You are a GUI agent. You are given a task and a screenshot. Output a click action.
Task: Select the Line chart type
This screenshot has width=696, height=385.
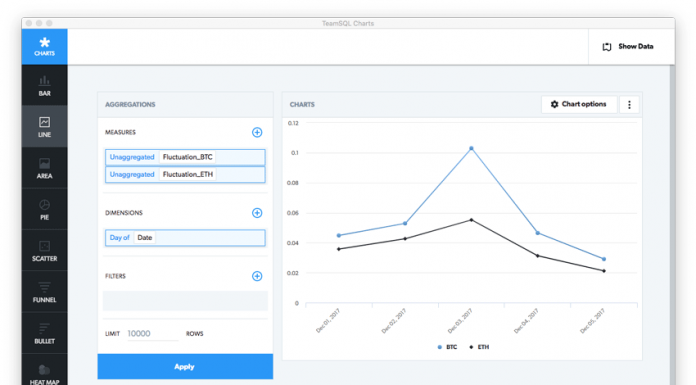tap(44, 127)
